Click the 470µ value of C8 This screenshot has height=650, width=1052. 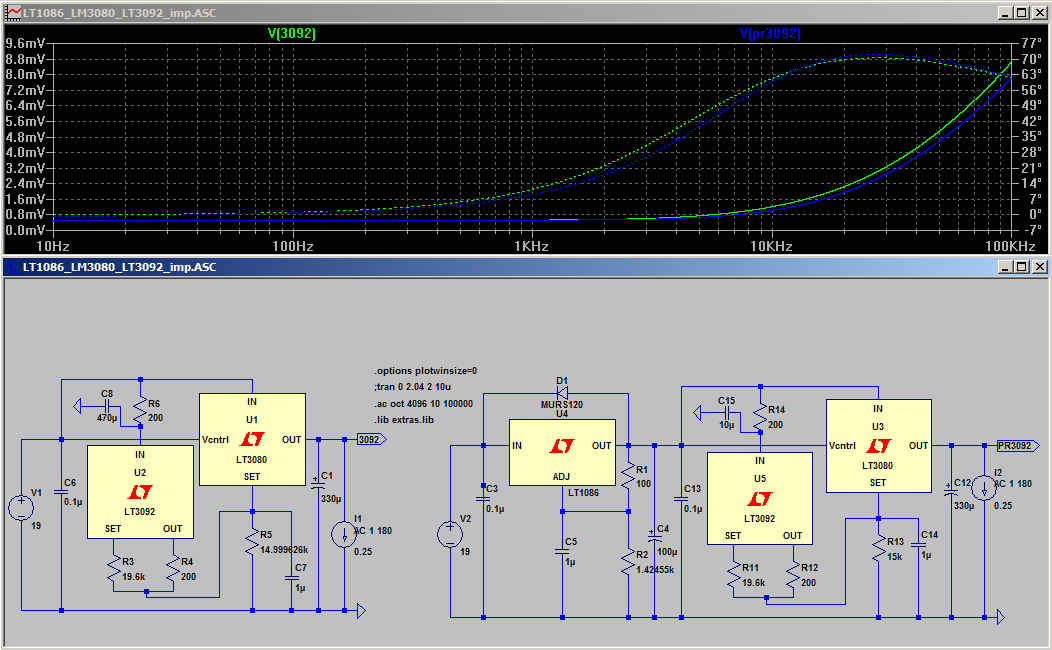(107, 417)
